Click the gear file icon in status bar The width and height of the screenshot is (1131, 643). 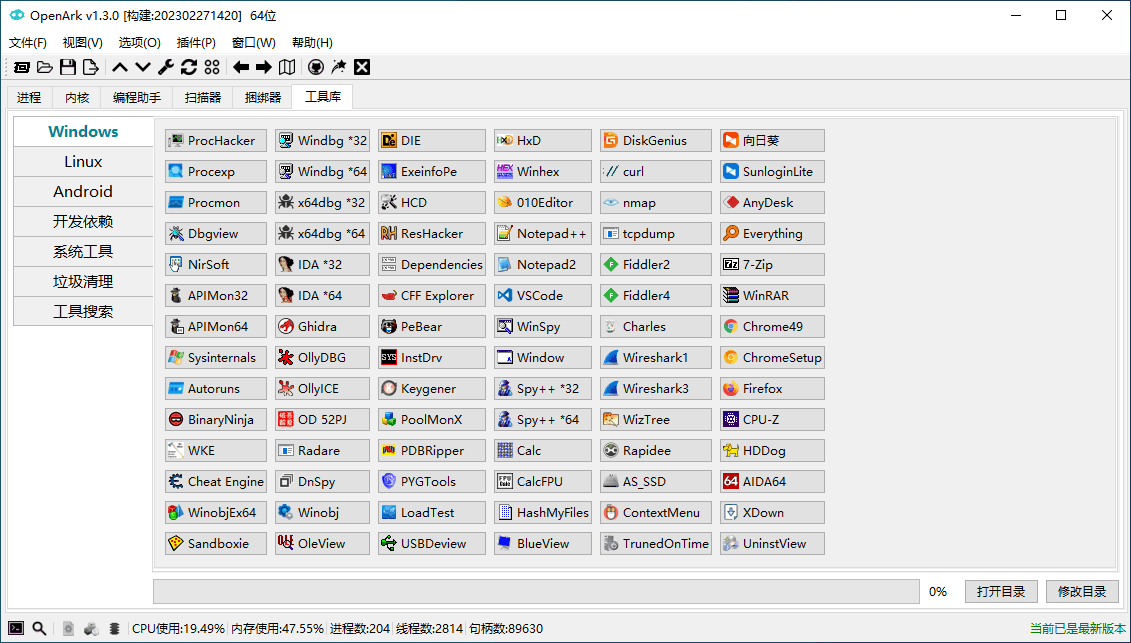68,629
